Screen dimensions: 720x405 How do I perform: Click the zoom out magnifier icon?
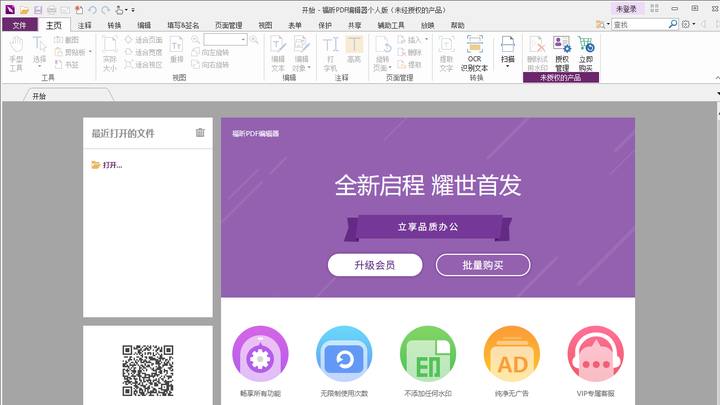(x=196, y=40)
